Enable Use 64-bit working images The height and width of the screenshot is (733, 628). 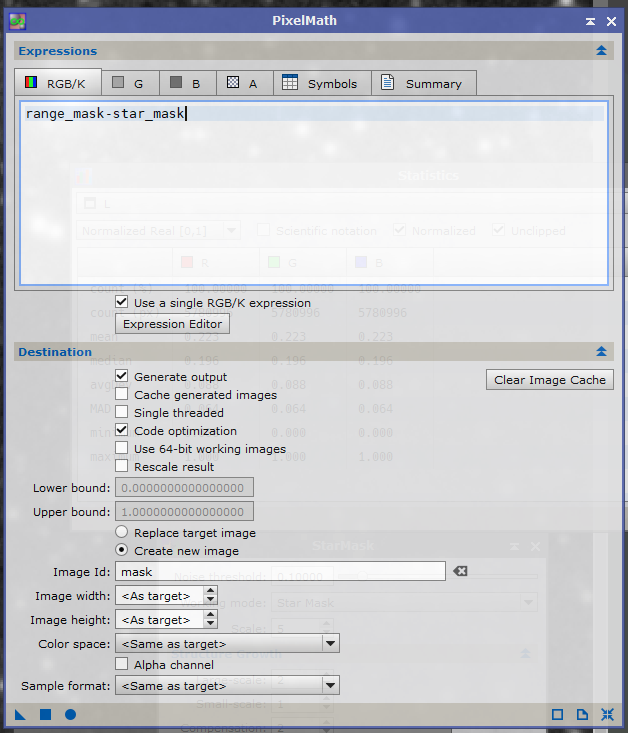122,448
